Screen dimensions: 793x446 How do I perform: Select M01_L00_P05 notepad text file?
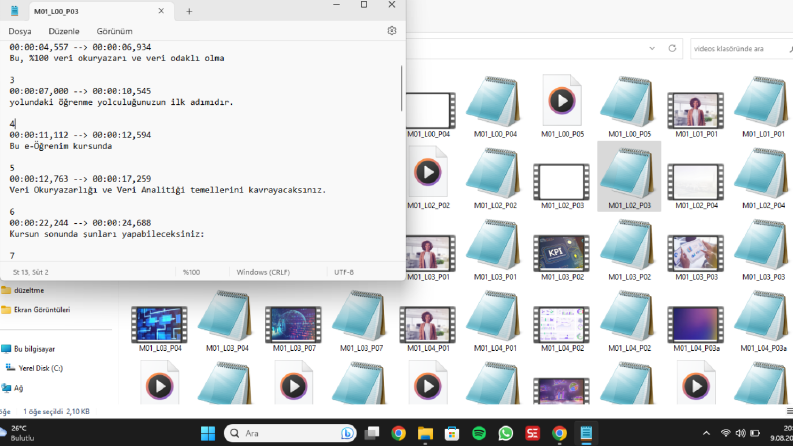(x=629, y=107)
